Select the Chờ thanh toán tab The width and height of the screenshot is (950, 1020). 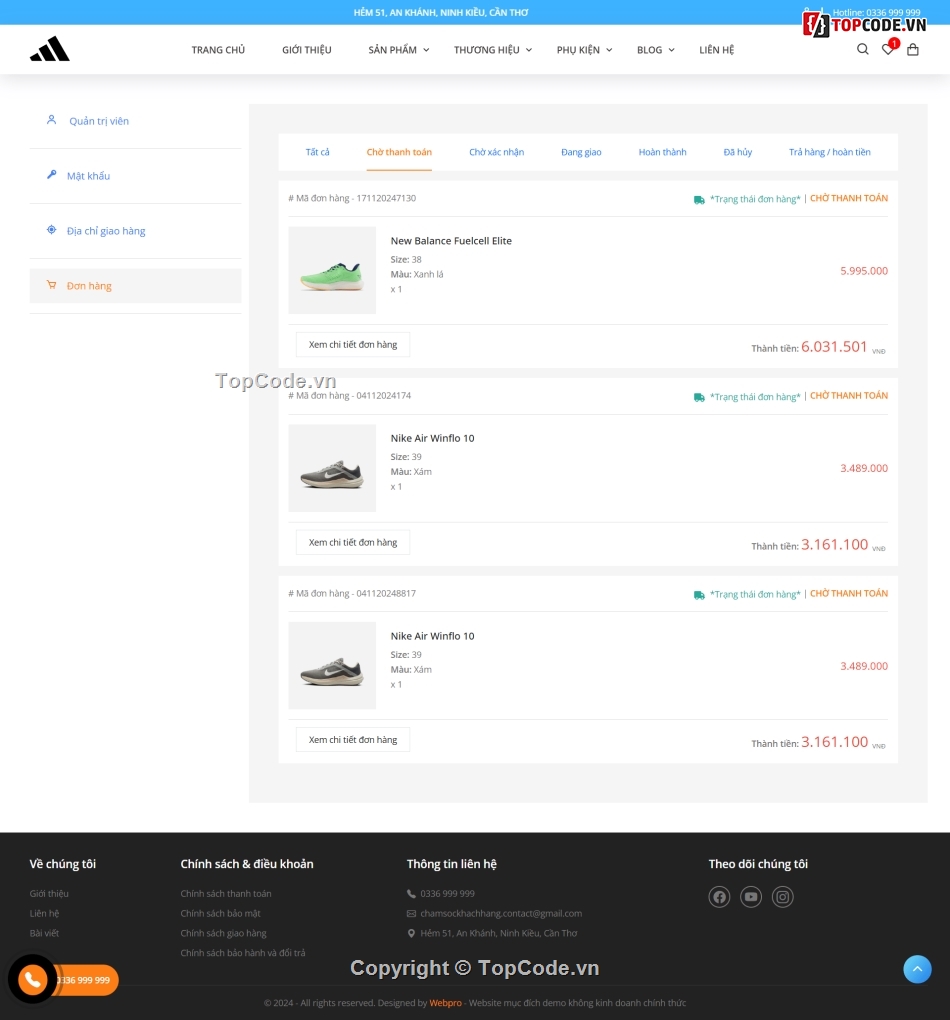(399, 152)
